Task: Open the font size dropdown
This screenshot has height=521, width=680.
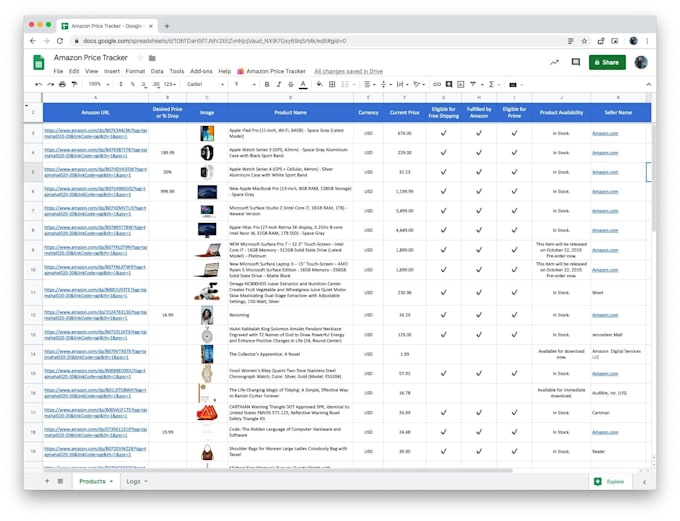Action: tap(245, 84)
